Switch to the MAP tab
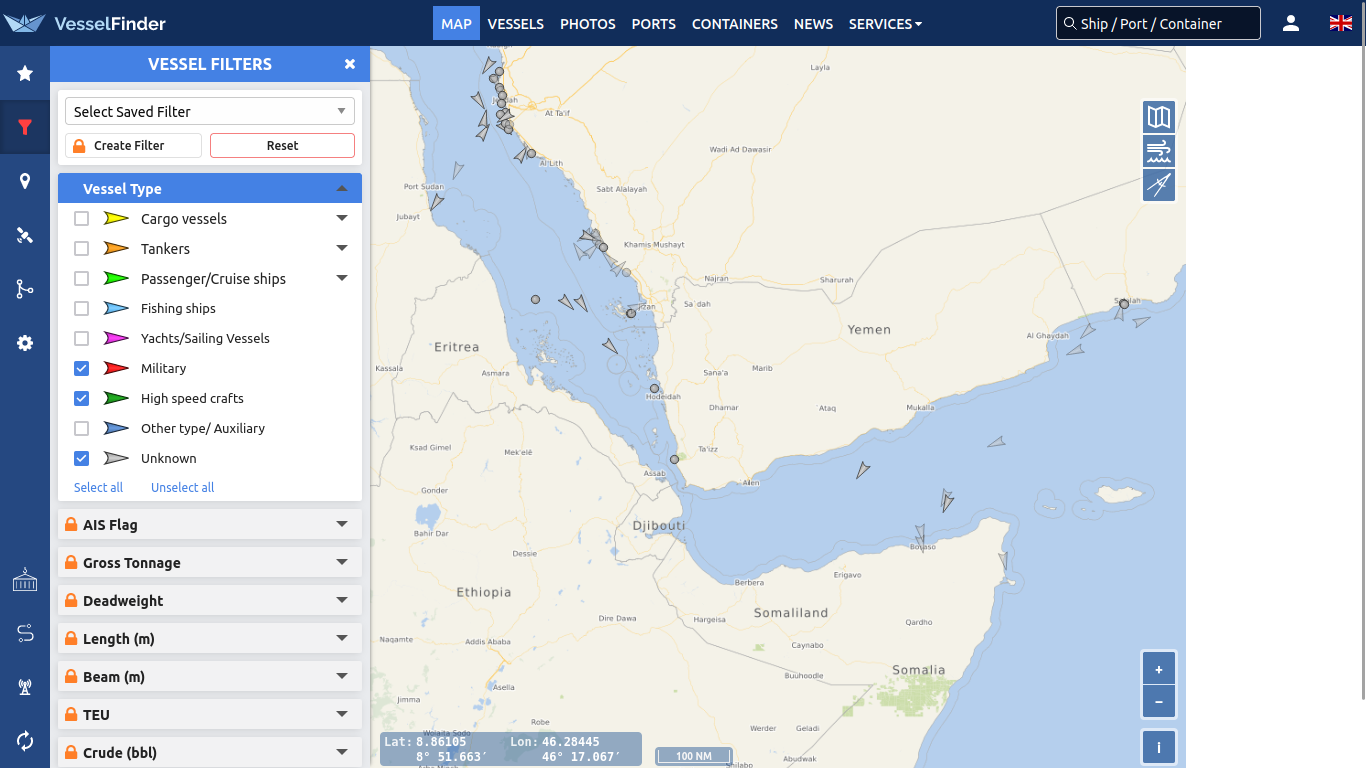The image size is (1366, 768). pos(456,23)
